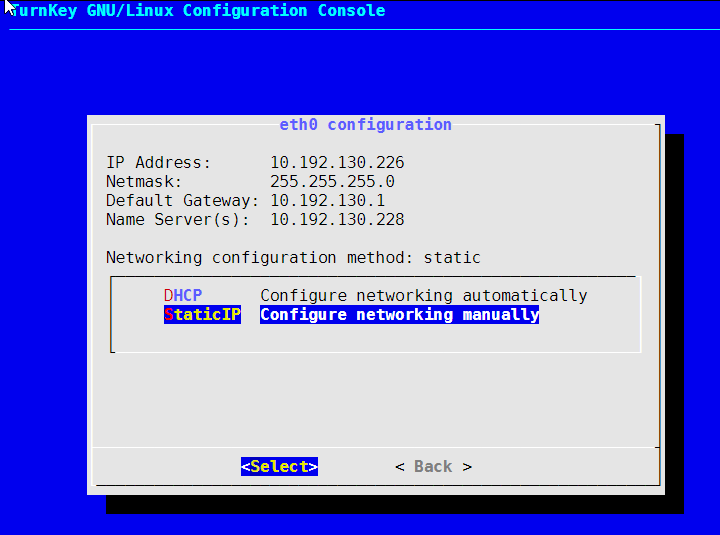Click the 'Netmask:' label
Image resolution: width=720 pixels, height=535 pixels.
pyautogui.click(x=144, y=181)
